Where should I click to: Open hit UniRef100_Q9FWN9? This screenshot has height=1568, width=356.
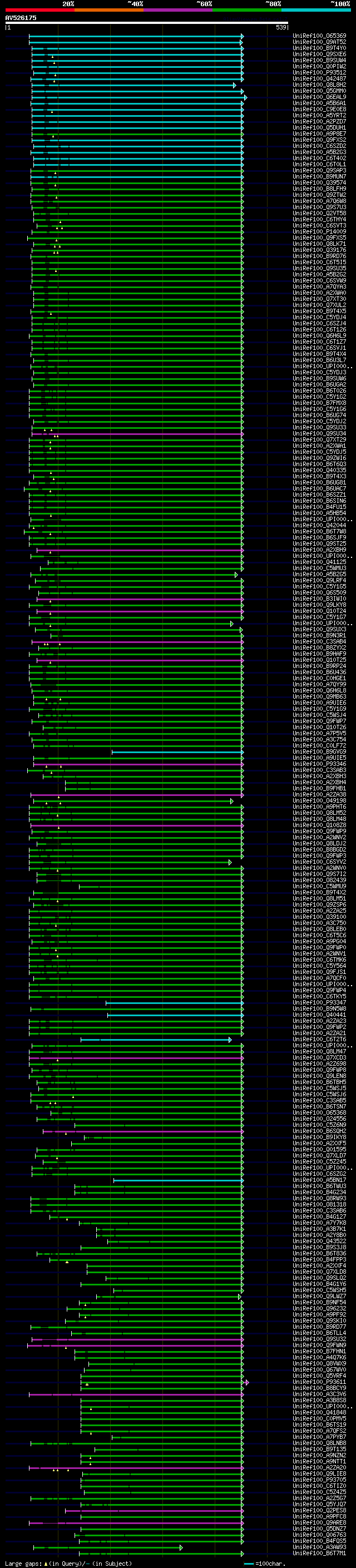pyautogui.click(x=319, y=1346)
